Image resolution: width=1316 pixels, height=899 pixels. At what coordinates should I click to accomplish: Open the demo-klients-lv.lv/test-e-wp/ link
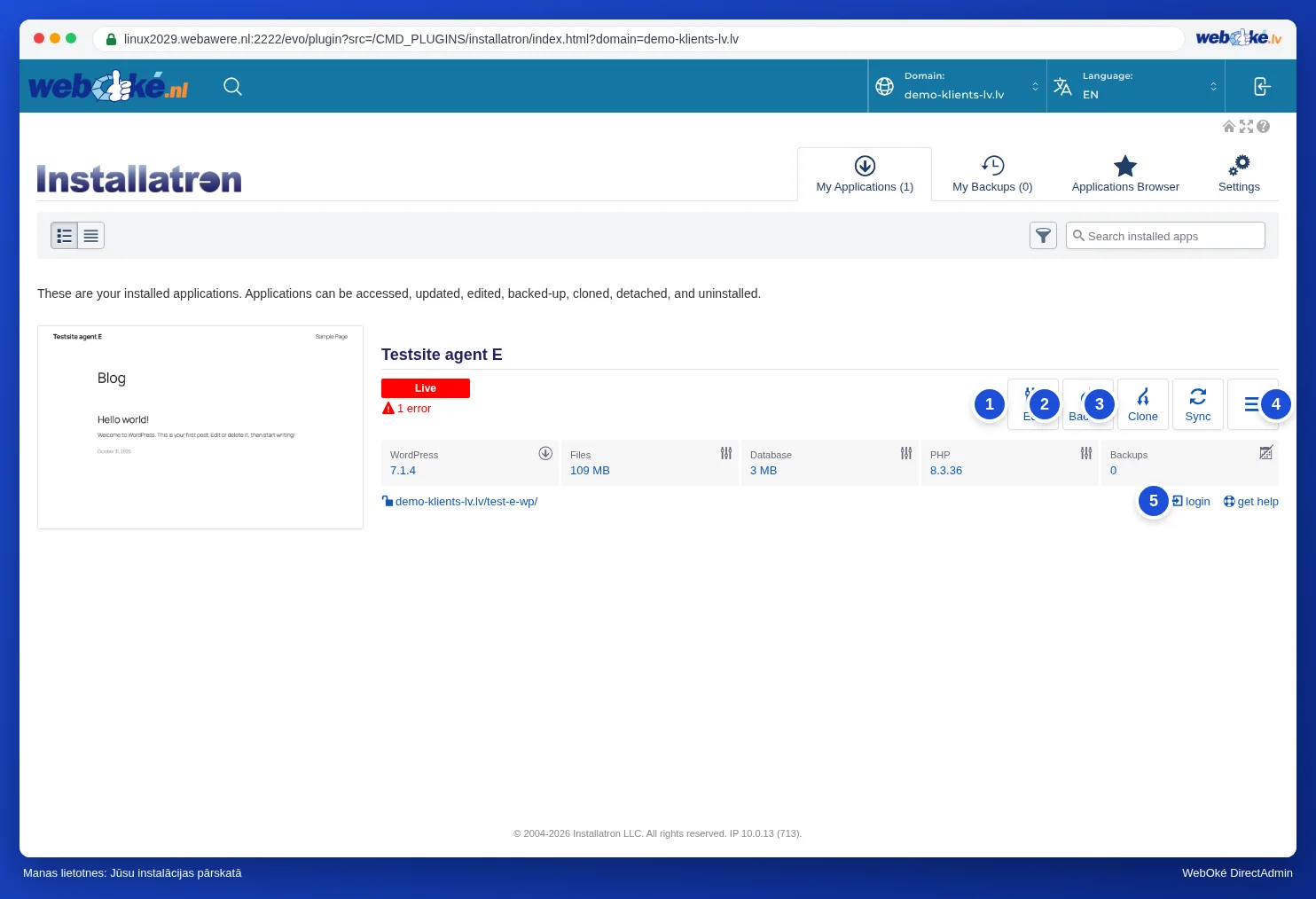[x=466, y=502]
